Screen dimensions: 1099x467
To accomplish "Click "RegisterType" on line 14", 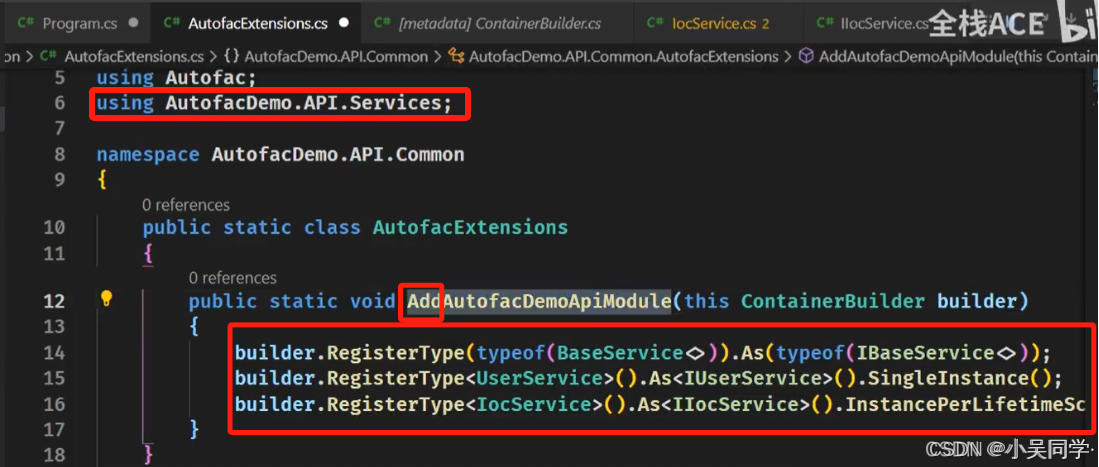I will 396,353.
